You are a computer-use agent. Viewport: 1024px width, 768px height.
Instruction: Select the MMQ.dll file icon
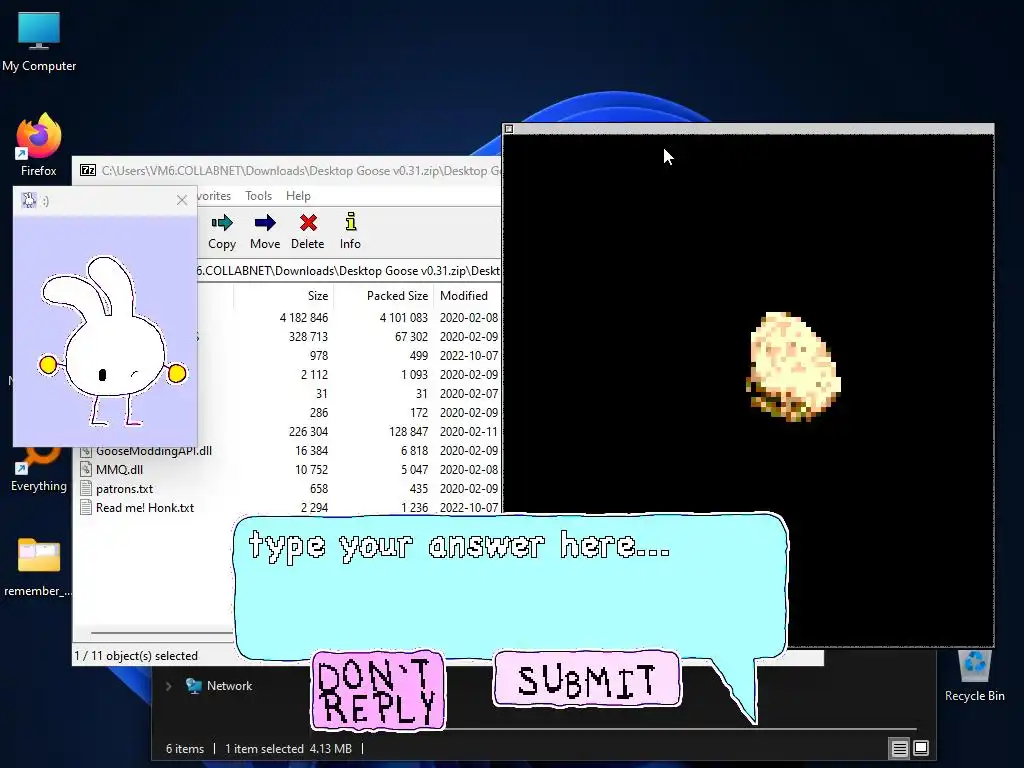pos(86,470)
